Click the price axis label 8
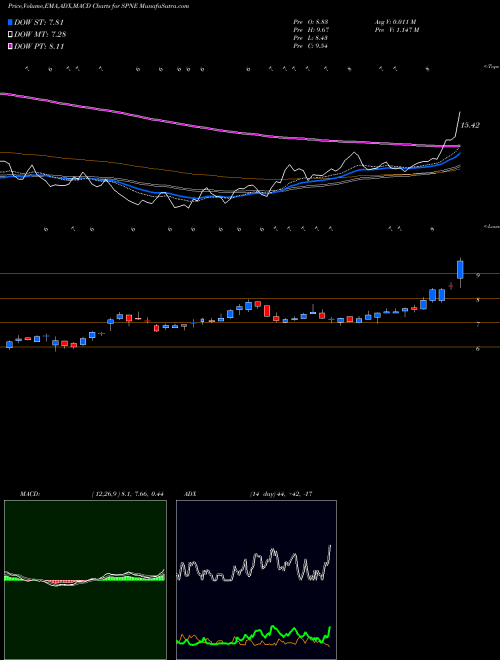The width and height of the screenshot is (500, 660). [478, 300]
